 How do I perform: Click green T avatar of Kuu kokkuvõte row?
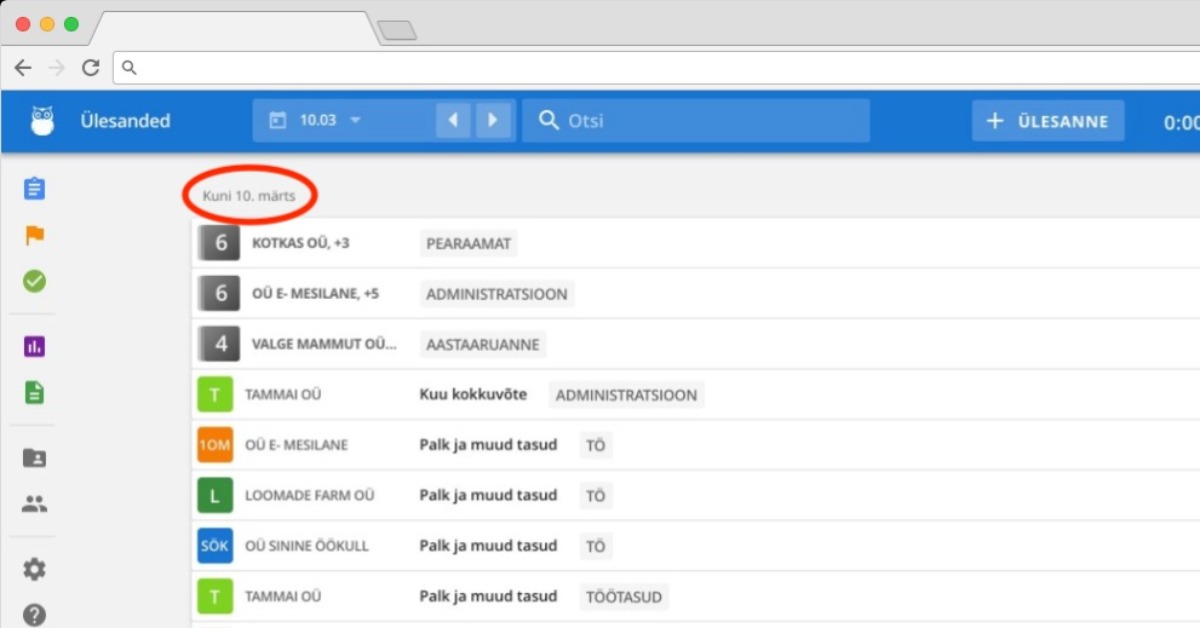[x=215, y=395]
